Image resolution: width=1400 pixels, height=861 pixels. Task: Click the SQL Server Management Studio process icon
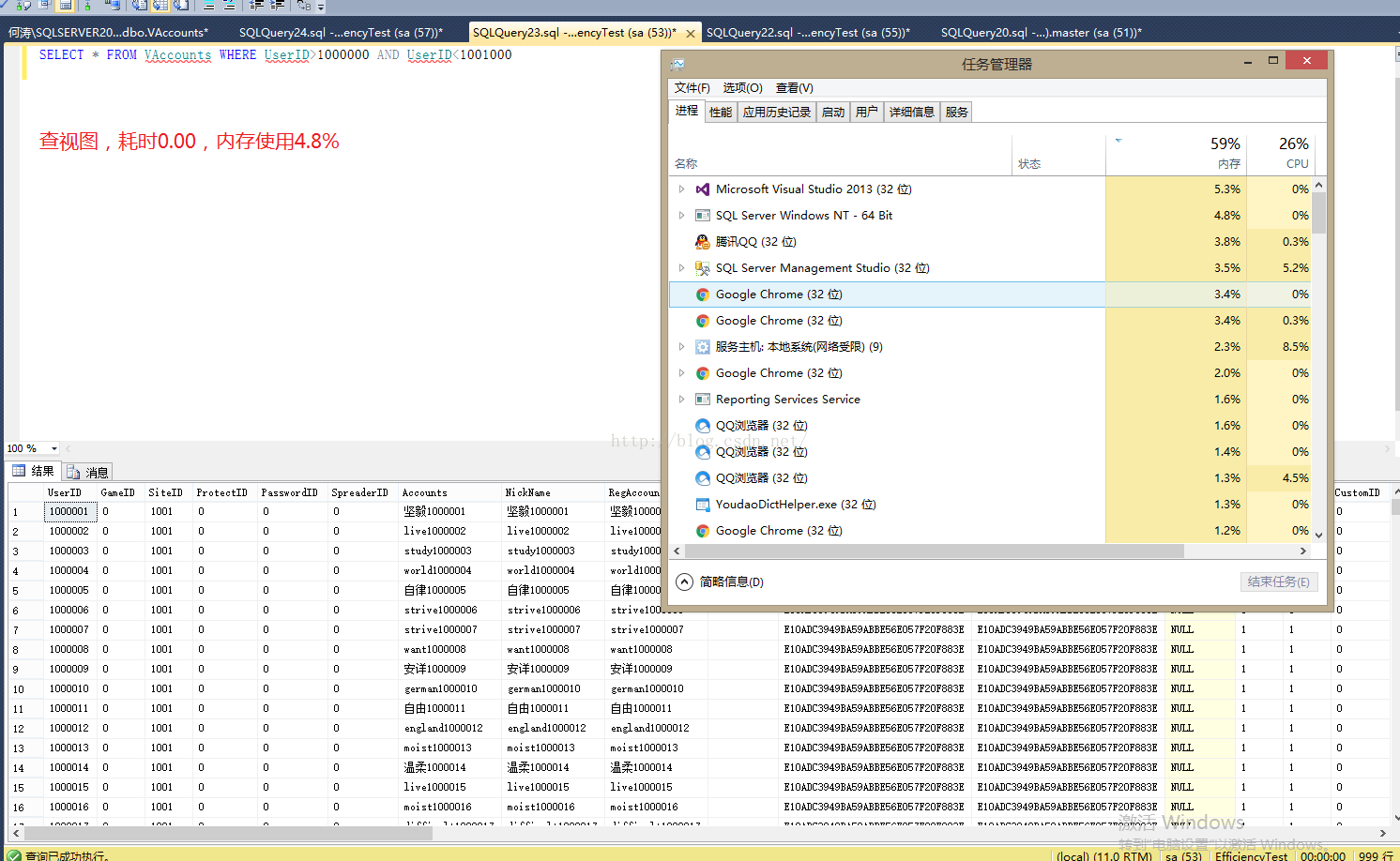pos(702,268)
